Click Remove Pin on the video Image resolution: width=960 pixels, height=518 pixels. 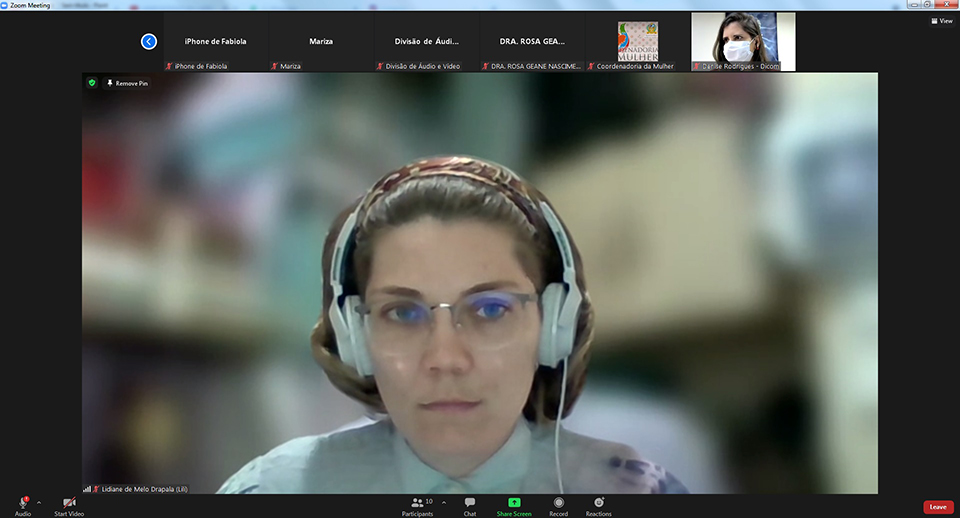click(x=128, y=83)
